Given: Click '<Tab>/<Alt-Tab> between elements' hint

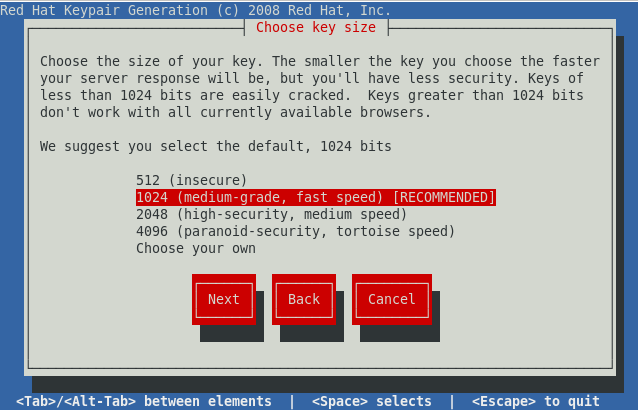Looking at the screenshot, I should 144,401.
